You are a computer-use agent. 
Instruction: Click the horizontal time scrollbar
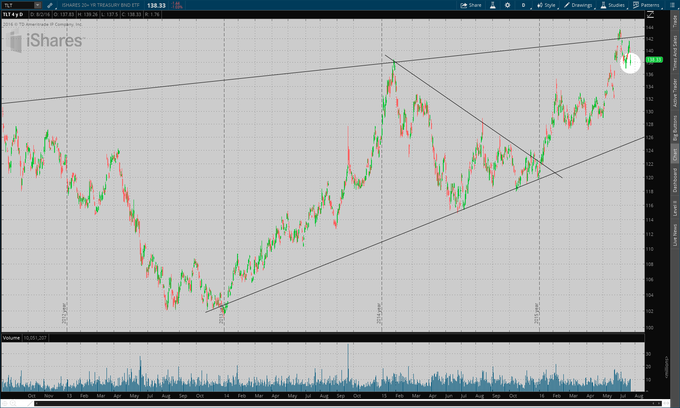click(x=348, y=404)
